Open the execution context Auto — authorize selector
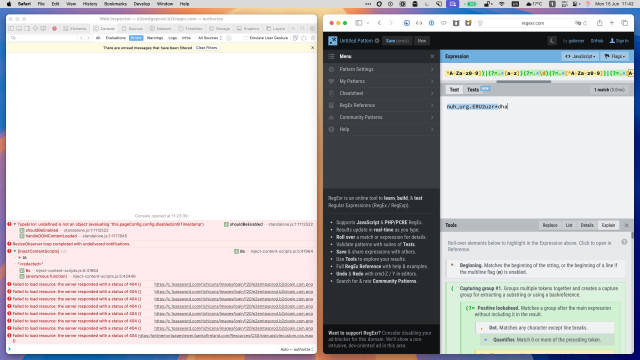Screen dimensions: 640x360 point(297,349)
